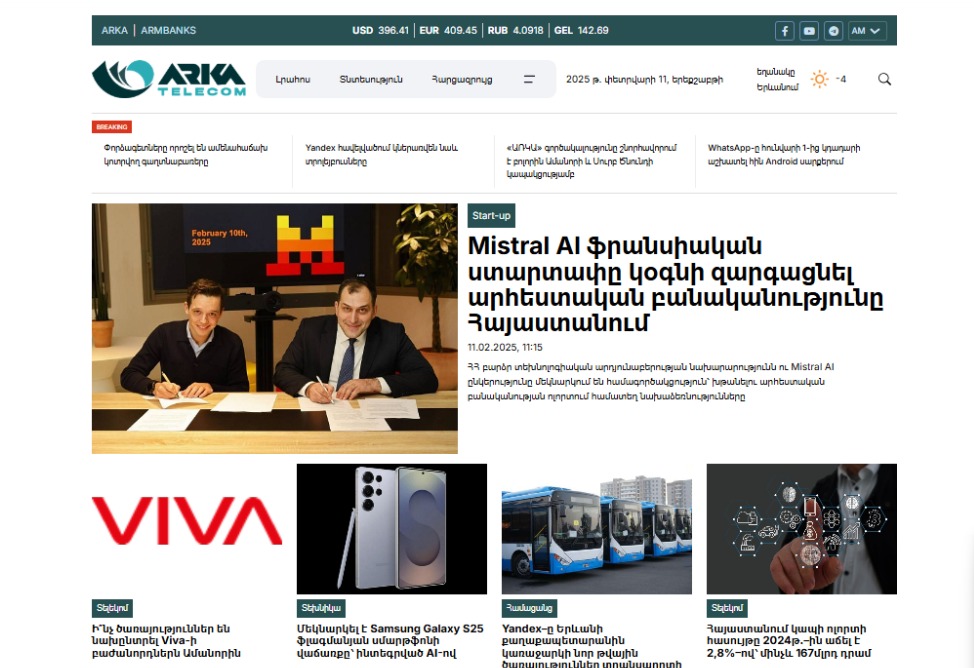Click the ARKA Telecom logo

[x=166, y=78]
